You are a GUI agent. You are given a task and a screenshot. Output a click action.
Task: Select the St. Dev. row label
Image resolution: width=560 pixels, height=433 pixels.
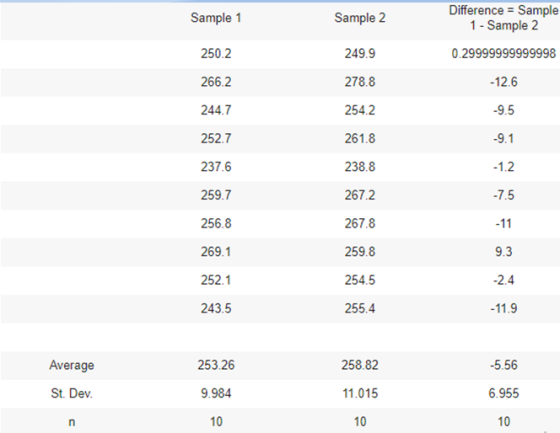click(71, 393)
